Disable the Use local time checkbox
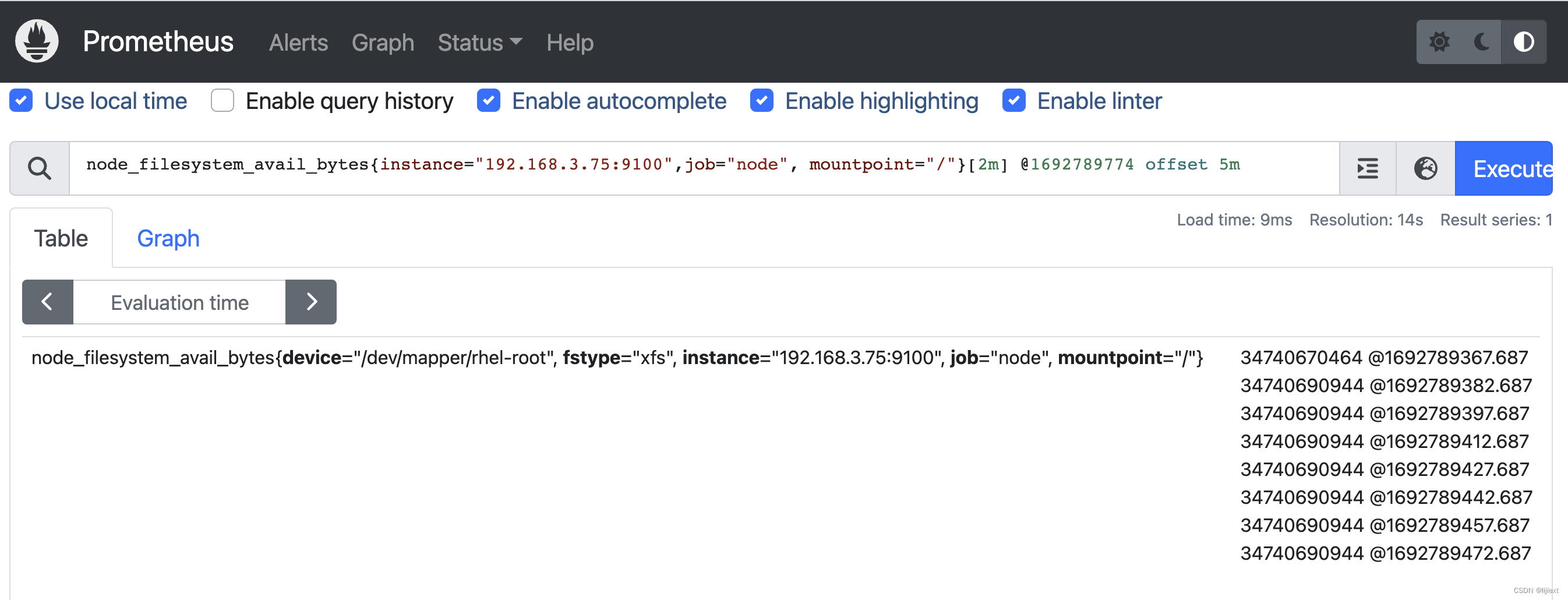Viewport: 1568px width, 600px height. (22, 100)
